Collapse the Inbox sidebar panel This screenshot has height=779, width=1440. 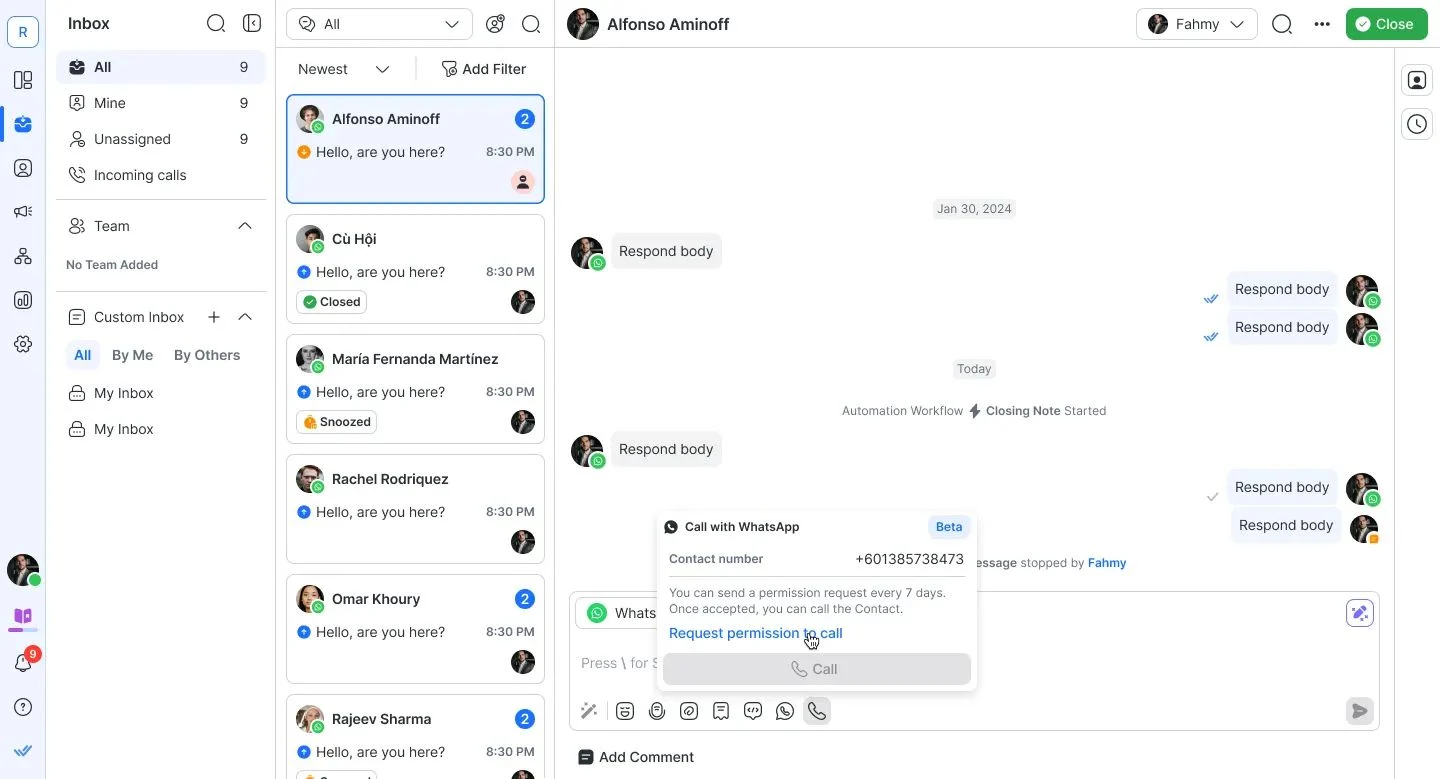pyautogui.click(x=252, y=23)
